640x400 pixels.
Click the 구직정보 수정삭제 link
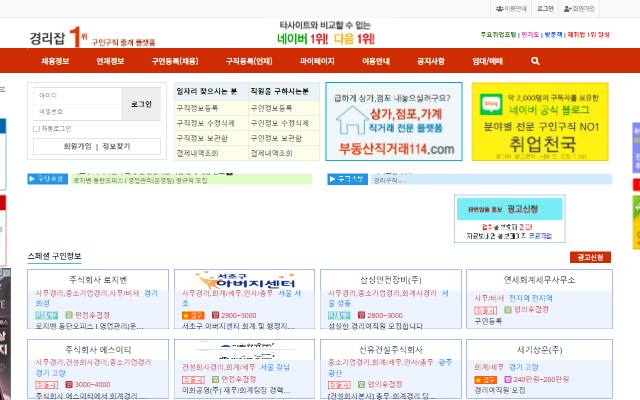point(205,123)
